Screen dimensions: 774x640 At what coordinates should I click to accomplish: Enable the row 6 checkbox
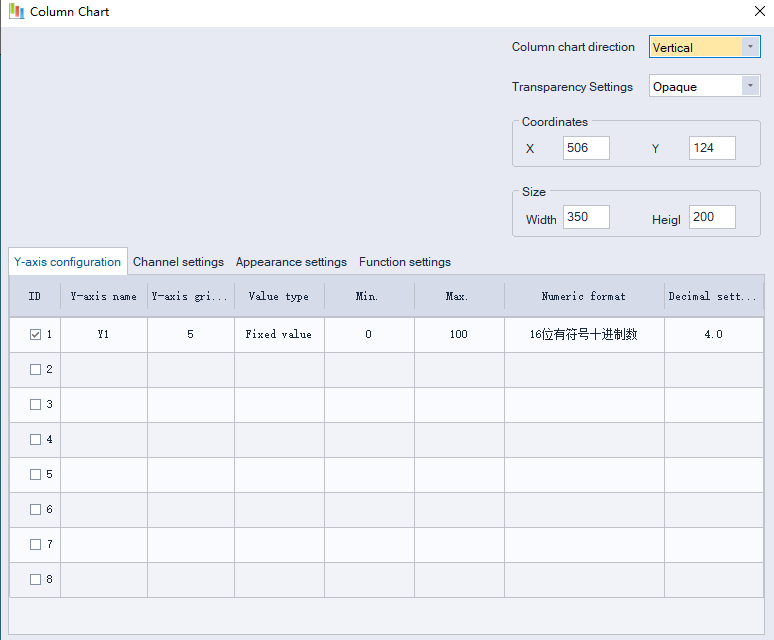(36, 510)
